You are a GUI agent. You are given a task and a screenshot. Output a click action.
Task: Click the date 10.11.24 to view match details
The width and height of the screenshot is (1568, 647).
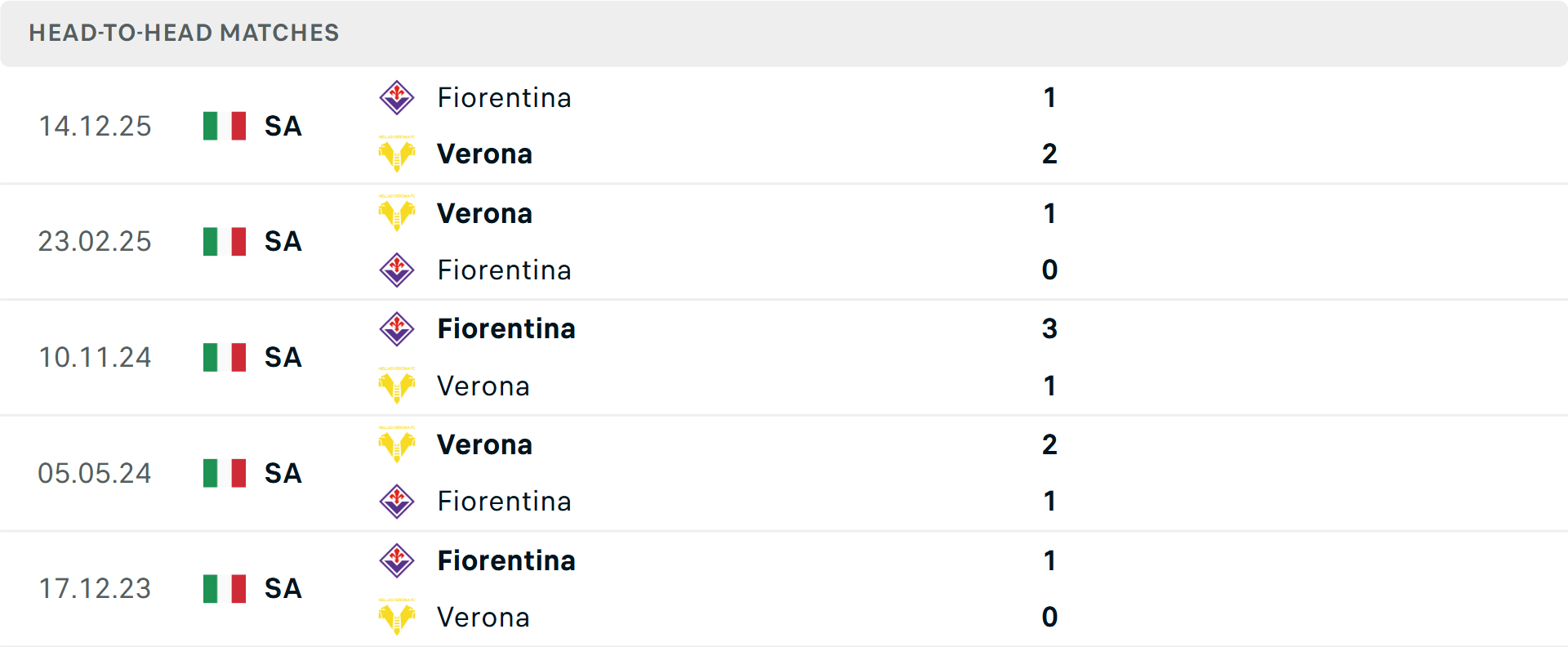95,357
